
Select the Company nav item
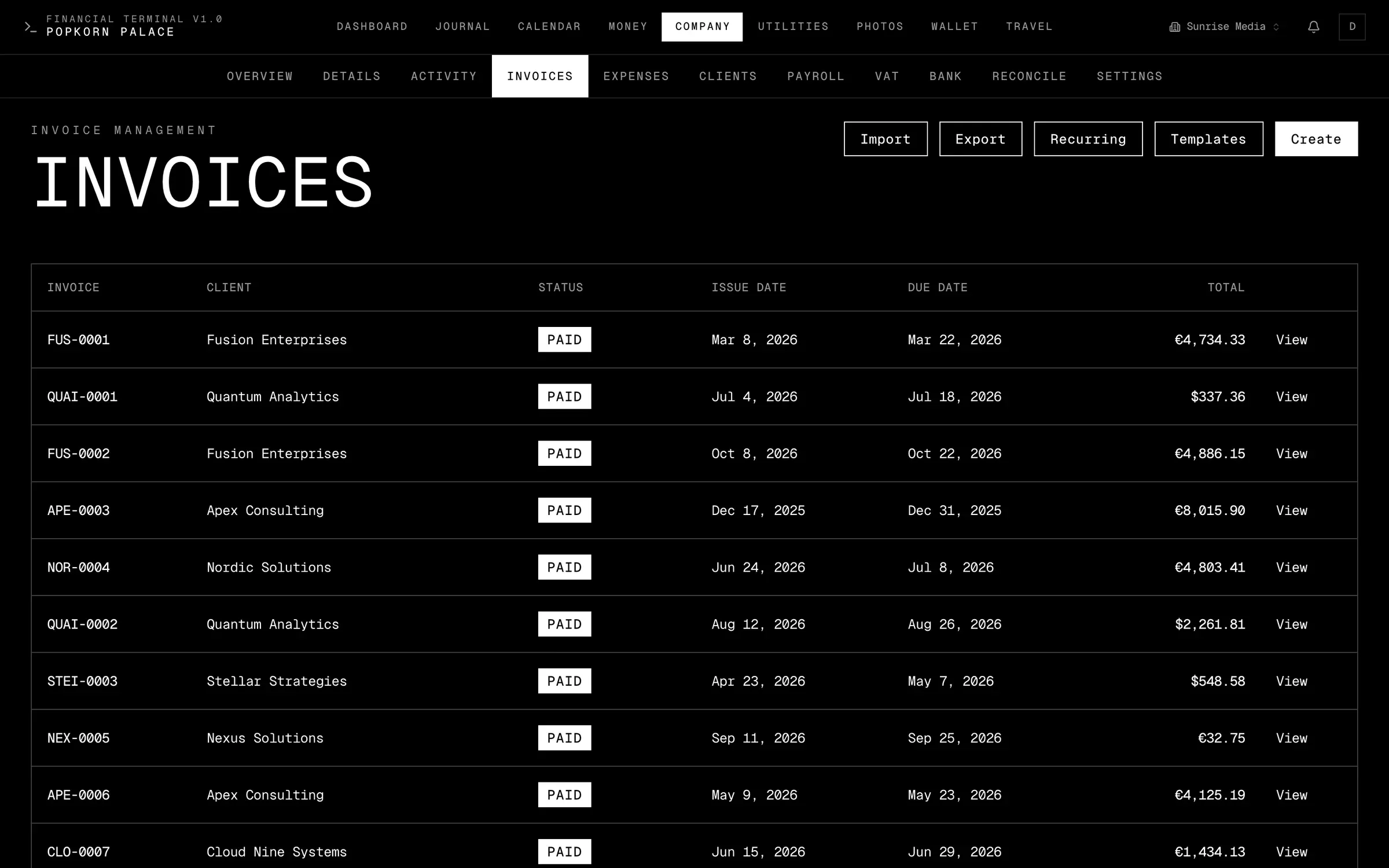[x=702, y=27]
